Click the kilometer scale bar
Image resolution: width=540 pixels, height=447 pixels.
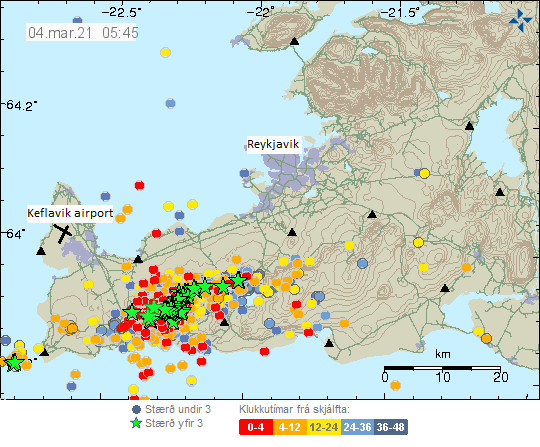pyautogui.click(x=443, y=368)
